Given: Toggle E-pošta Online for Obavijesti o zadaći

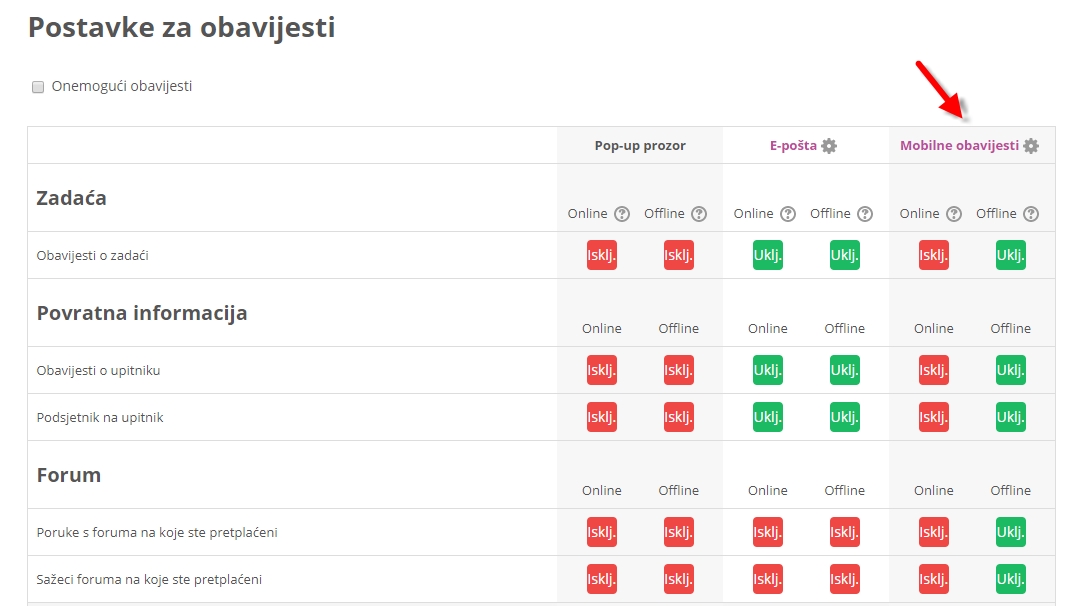Looking at the screenshot, I should [x=768, y=255].
